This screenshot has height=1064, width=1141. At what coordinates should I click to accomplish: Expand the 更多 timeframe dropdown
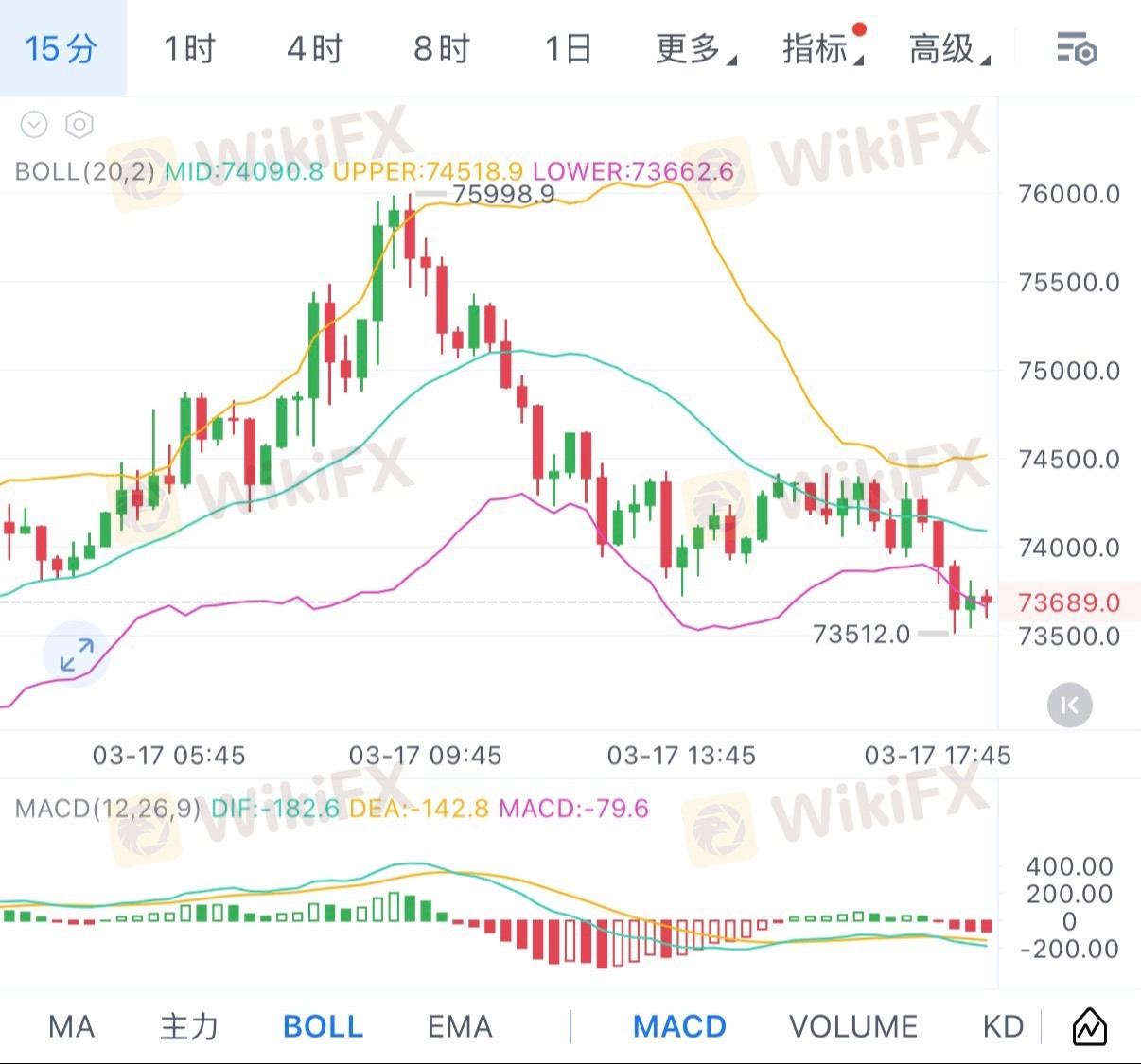coord(694,48)
